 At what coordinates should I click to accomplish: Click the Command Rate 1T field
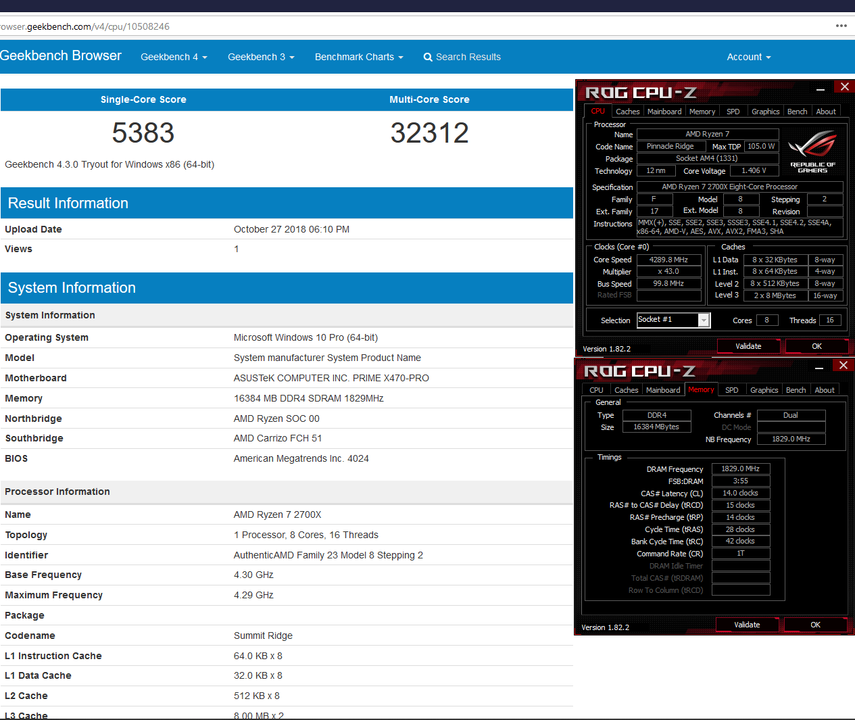click(740, 553)
